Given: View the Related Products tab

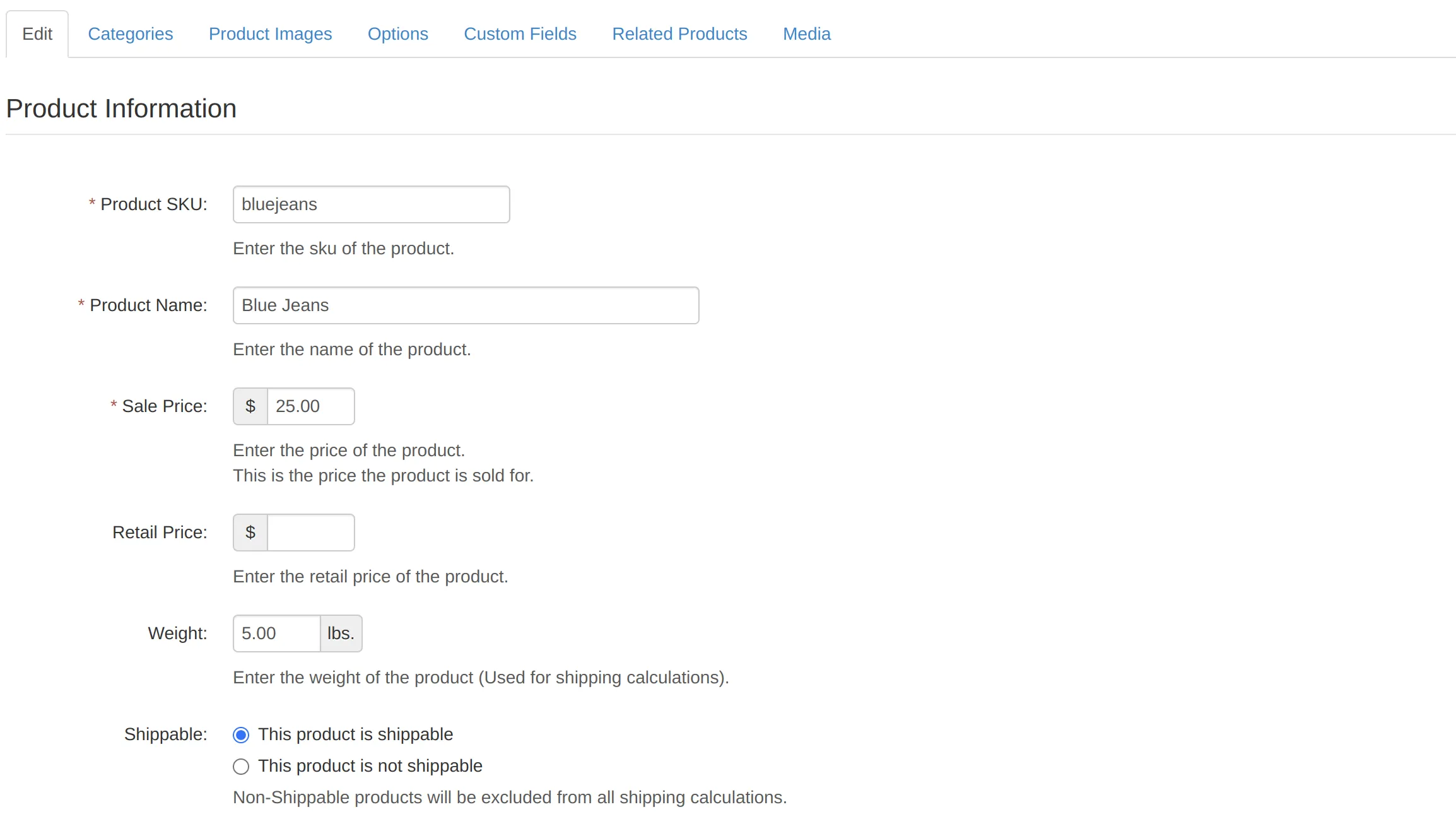Looking at the screenshot, I should tap(679, 33).
